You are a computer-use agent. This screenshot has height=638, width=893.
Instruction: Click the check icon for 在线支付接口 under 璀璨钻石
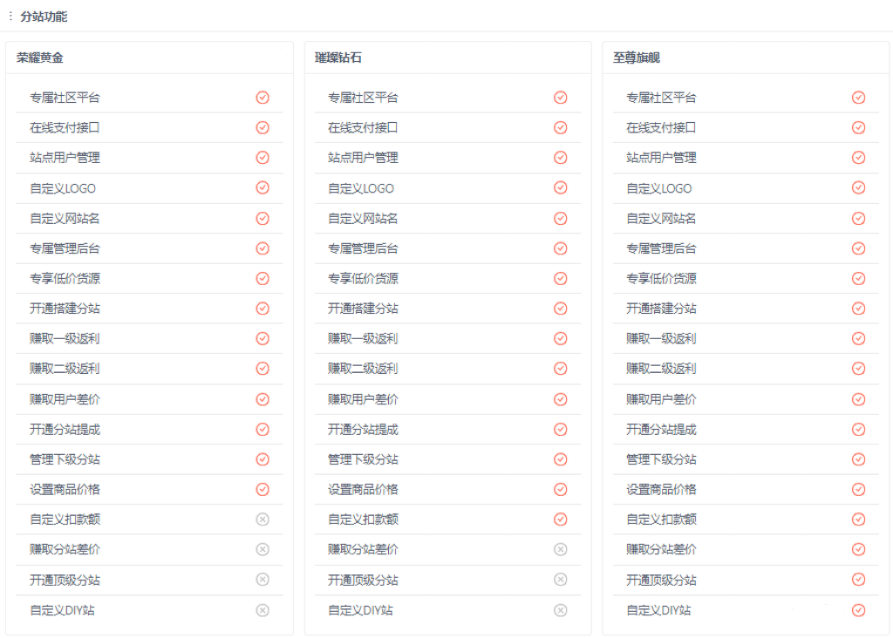pyautogui.click(x=560, y=127)
